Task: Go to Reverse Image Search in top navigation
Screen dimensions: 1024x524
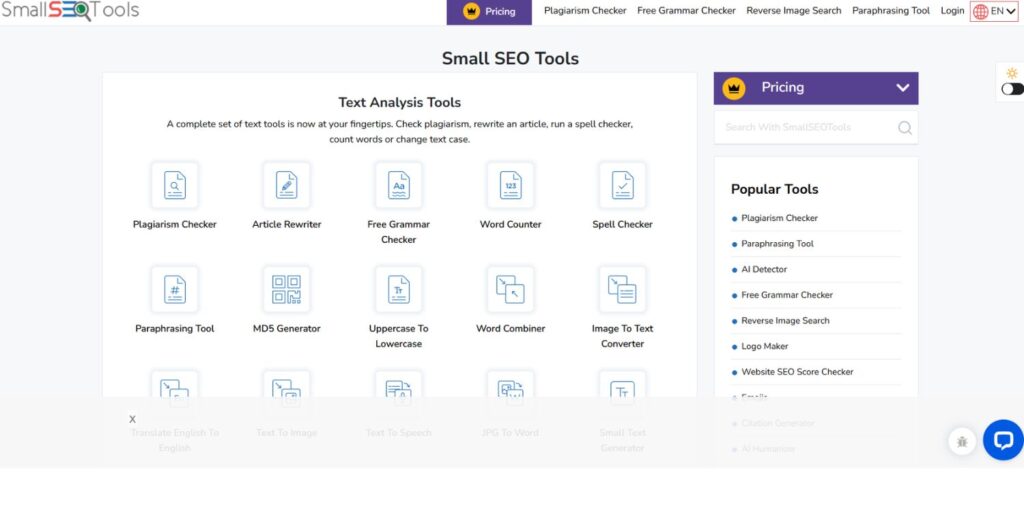Action: coord(793,10)
